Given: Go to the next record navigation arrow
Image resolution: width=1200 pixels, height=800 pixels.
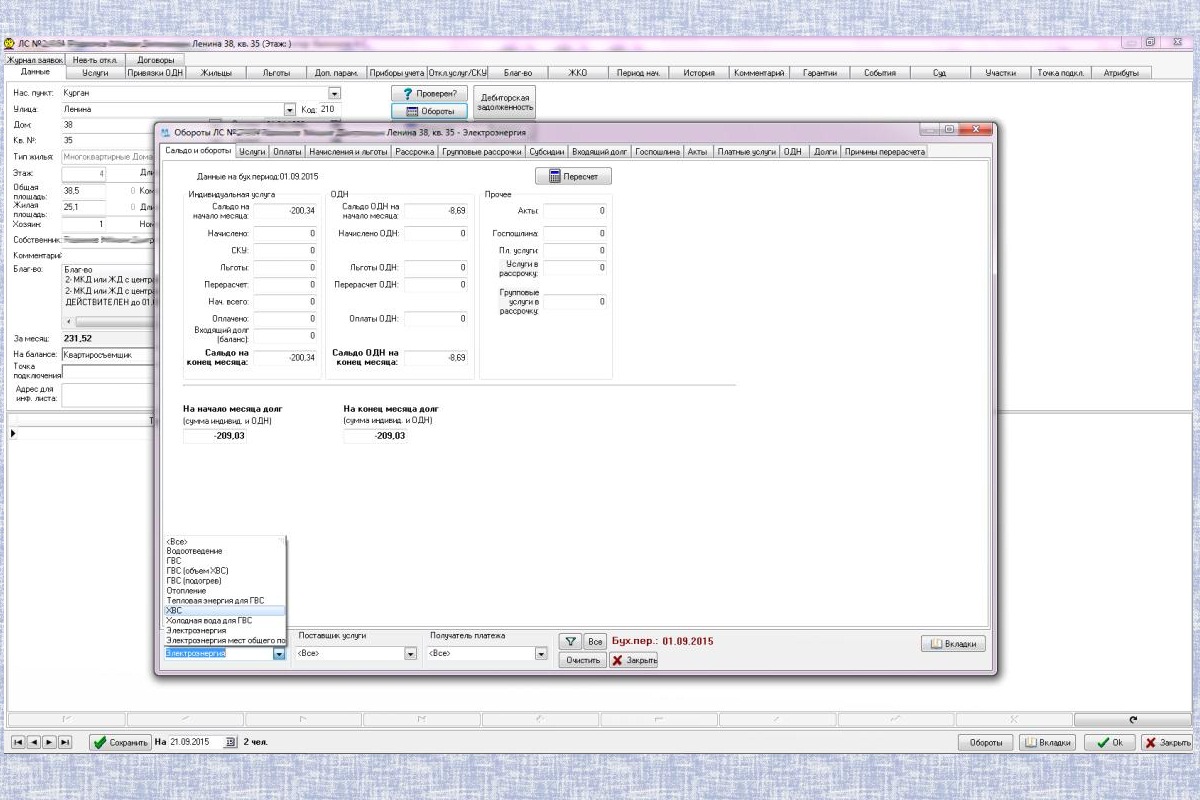Looking at the screenshot, I should [x=49, y=742].
